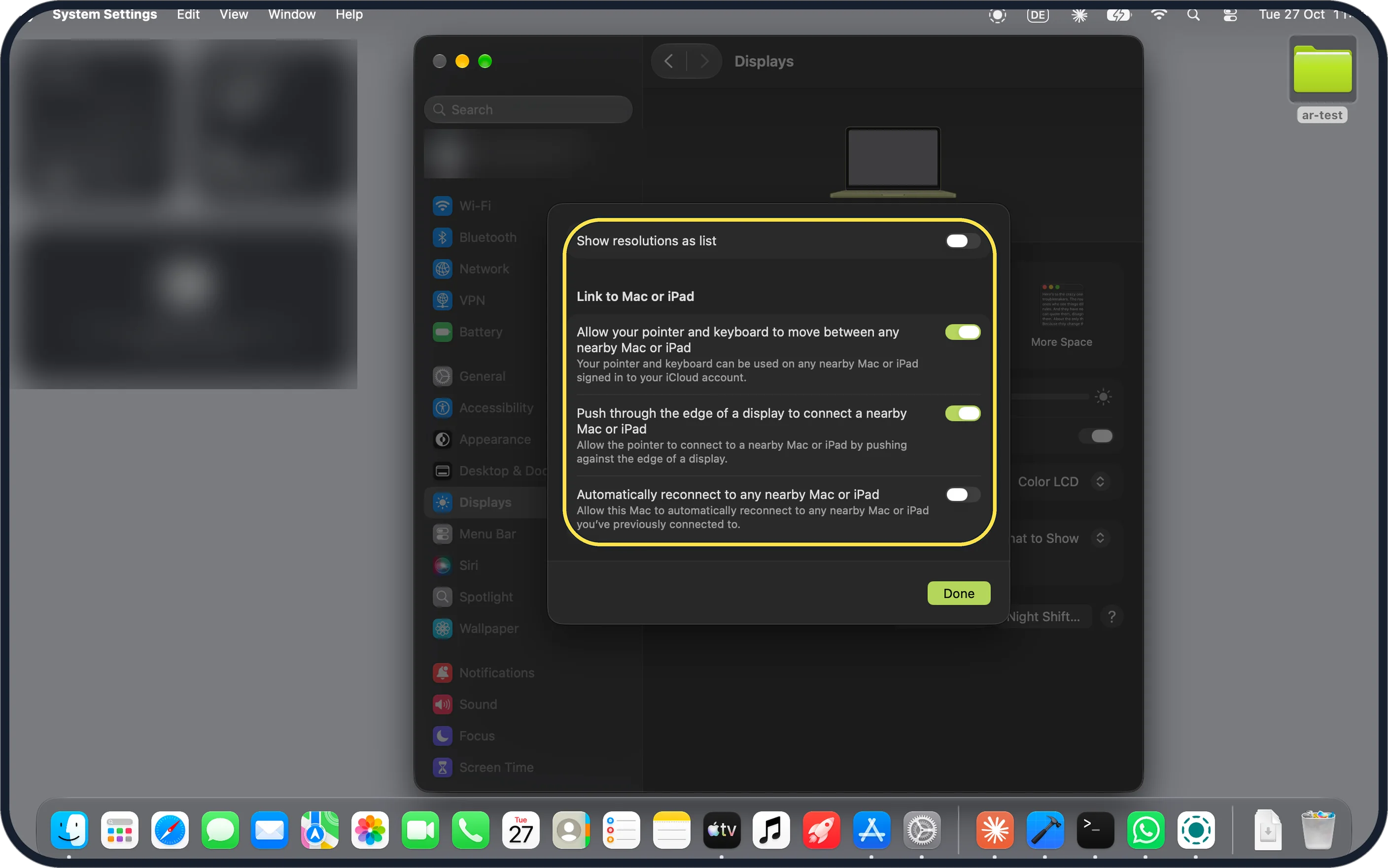Open Messages app in the Dock
This screenshot has width=1388, height=868.
tap(220, 830)
